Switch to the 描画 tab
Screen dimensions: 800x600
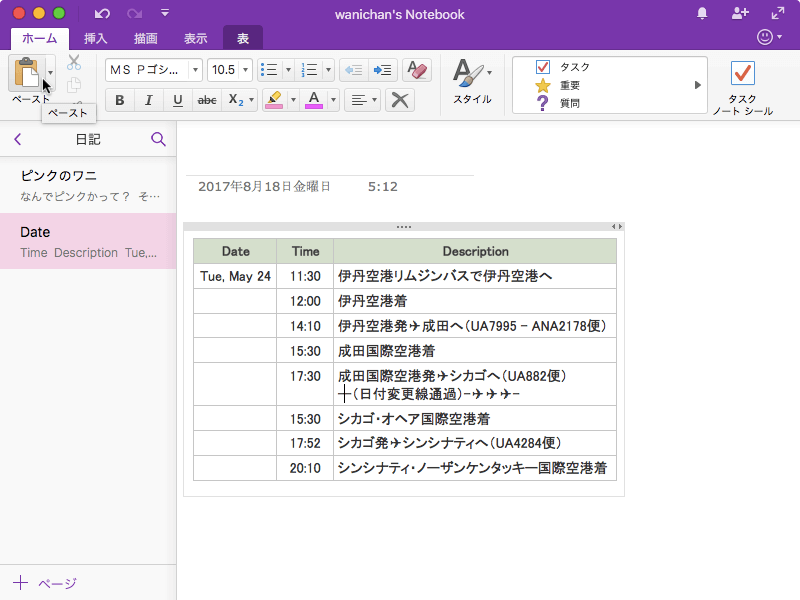[x=146, y=39]
